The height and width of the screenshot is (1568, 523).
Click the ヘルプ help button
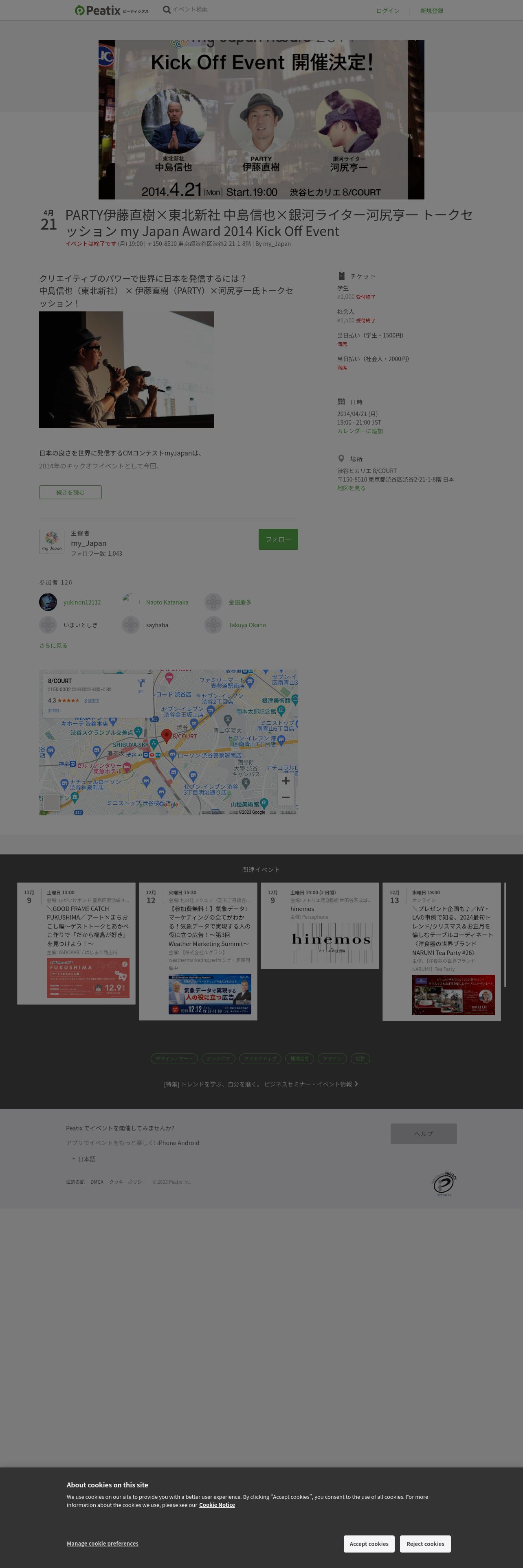point(424,1133)
